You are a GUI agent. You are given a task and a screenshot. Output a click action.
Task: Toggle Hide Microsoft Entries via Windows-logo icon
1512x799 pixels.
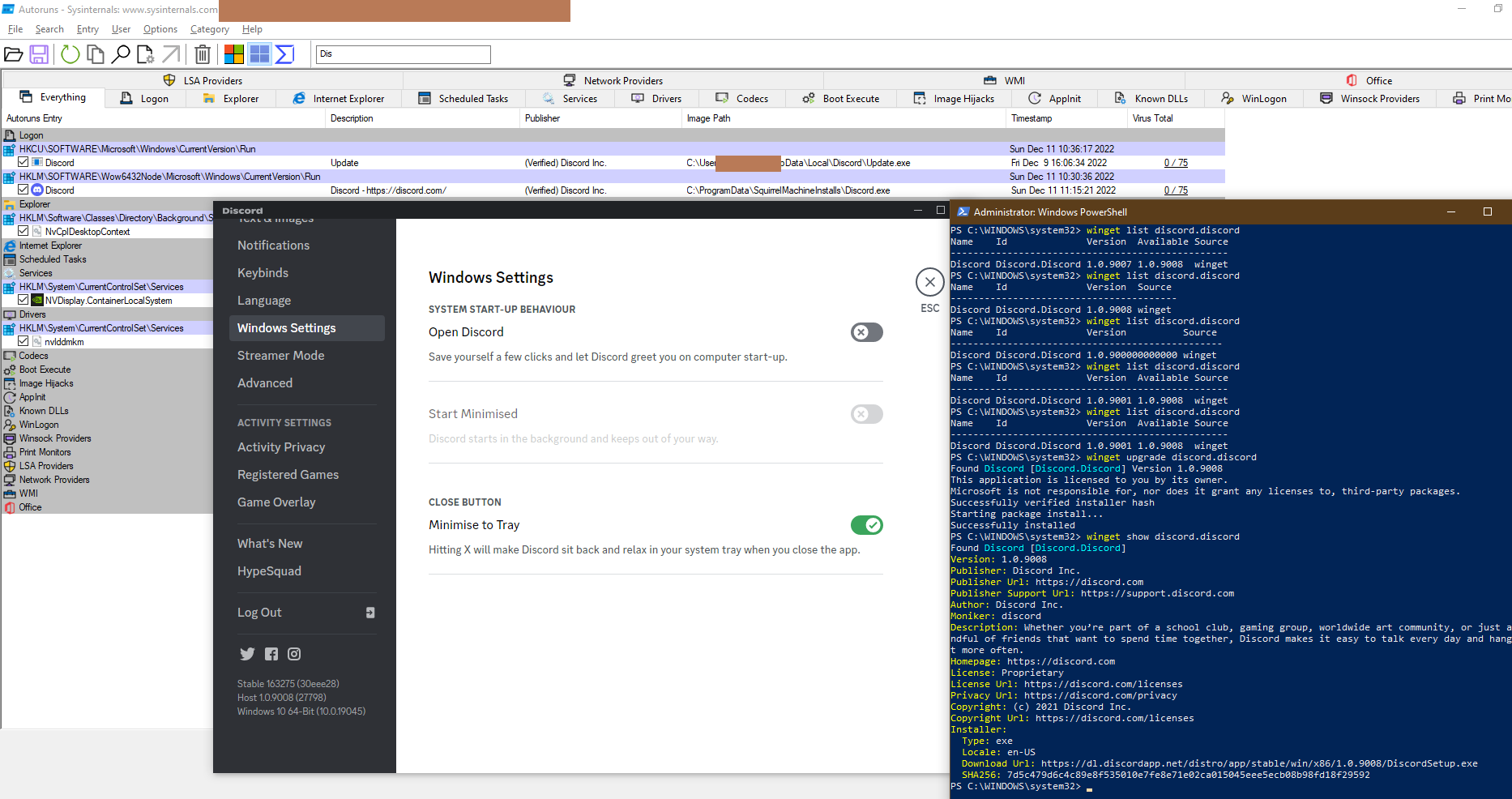coord(233,54)
